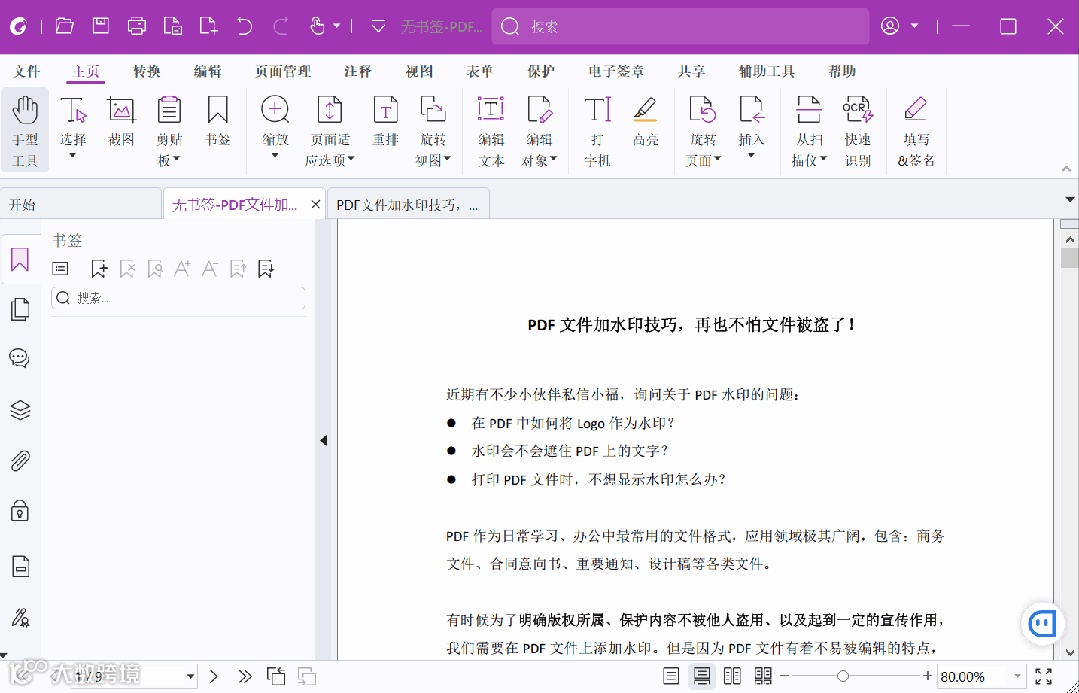The width and height of the screenshot is (1079, 693).
Task: Collapse the bookmark navigation panel arrow
Action: click(323, 440)
